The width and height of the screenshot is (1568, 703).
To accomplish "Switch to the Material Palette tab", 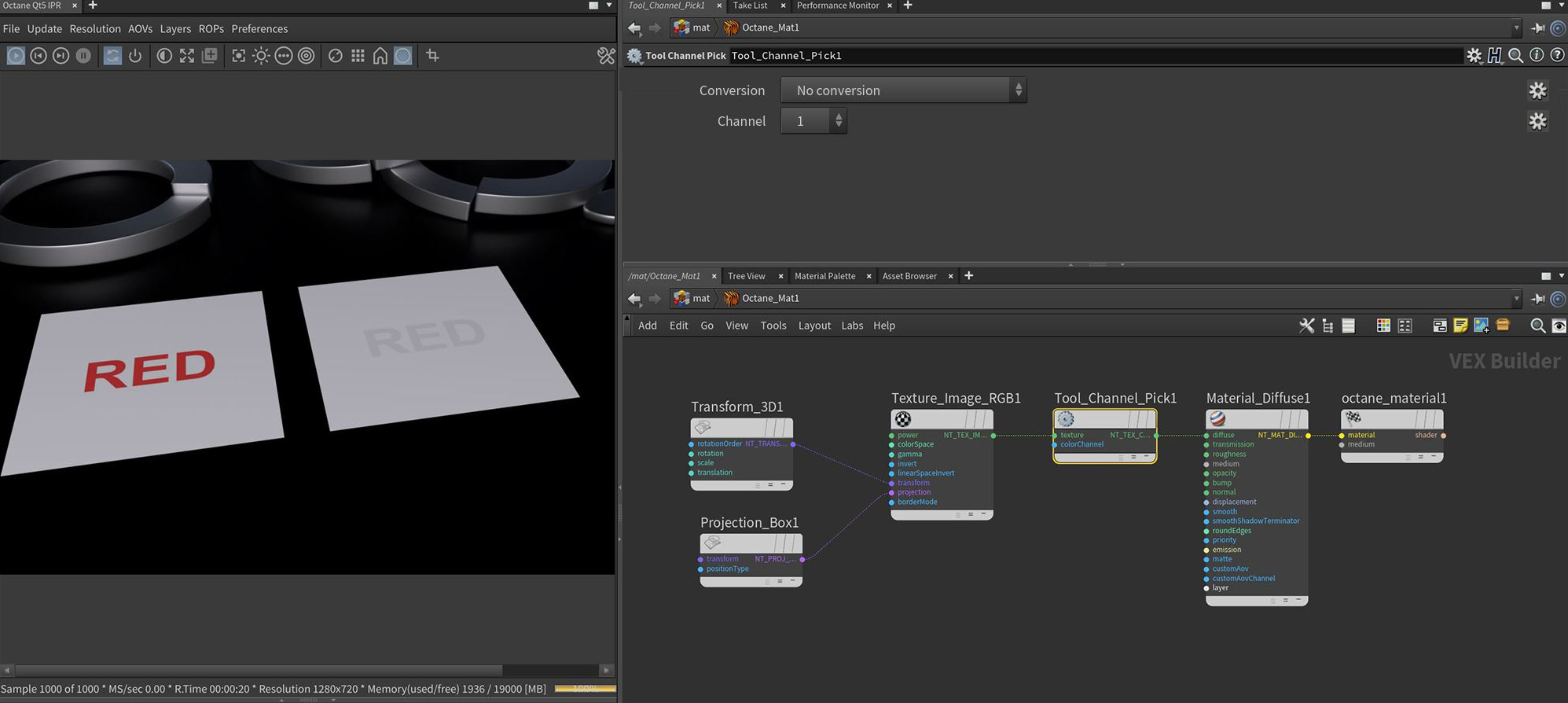I will [x=824, y=276].
